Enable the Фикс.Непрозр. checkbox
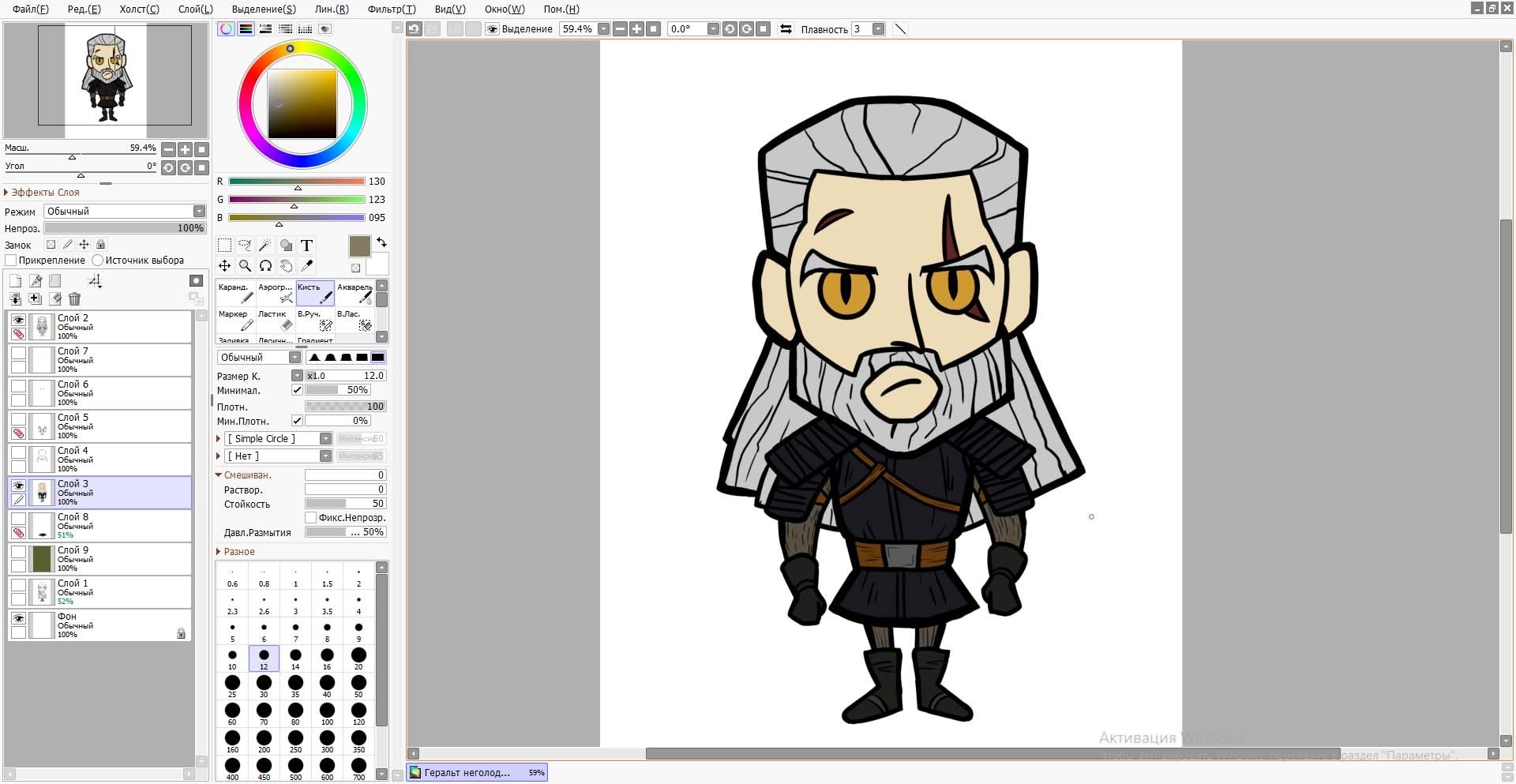 point(311,518)
